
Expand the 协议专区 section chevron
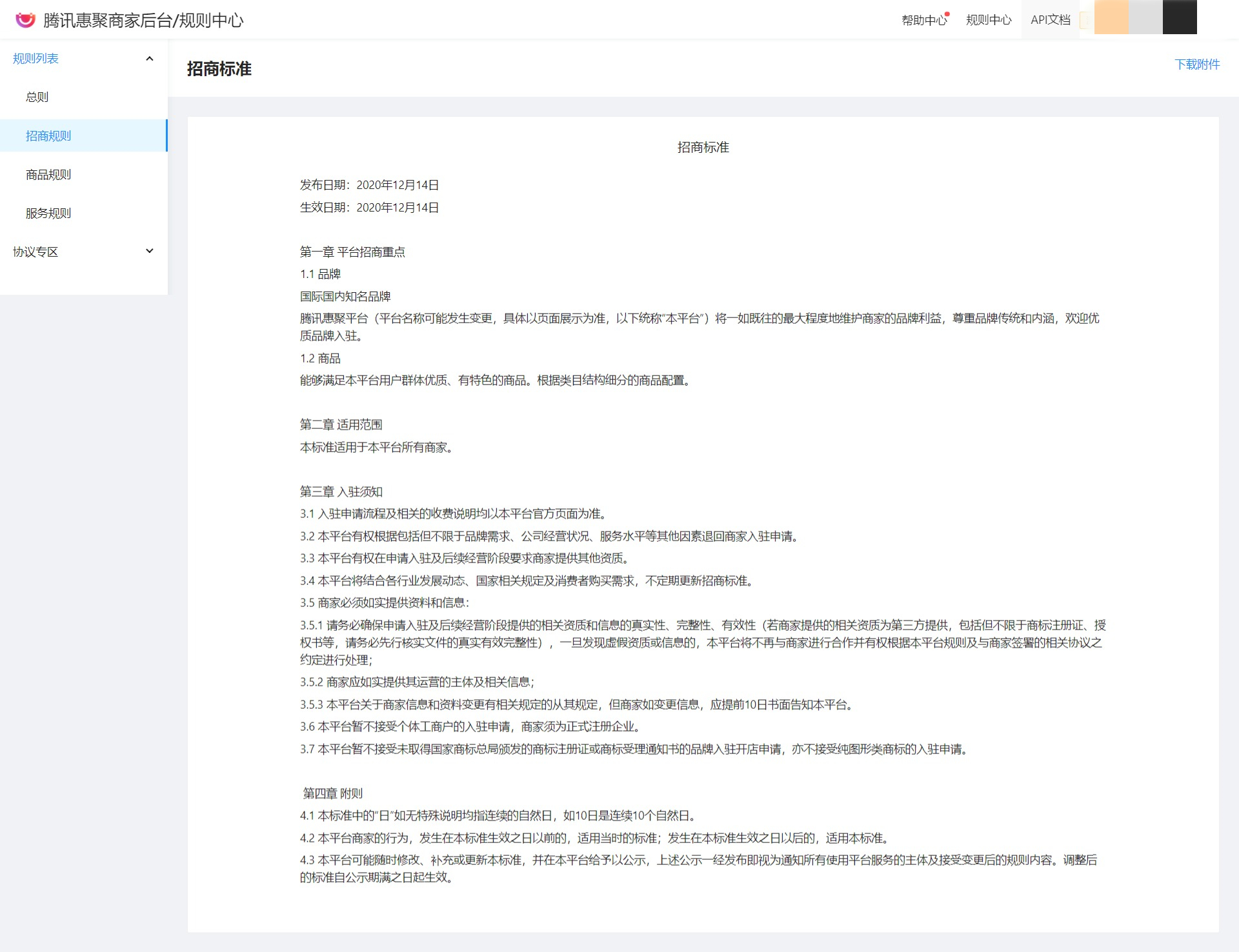[x=150, y=251]
